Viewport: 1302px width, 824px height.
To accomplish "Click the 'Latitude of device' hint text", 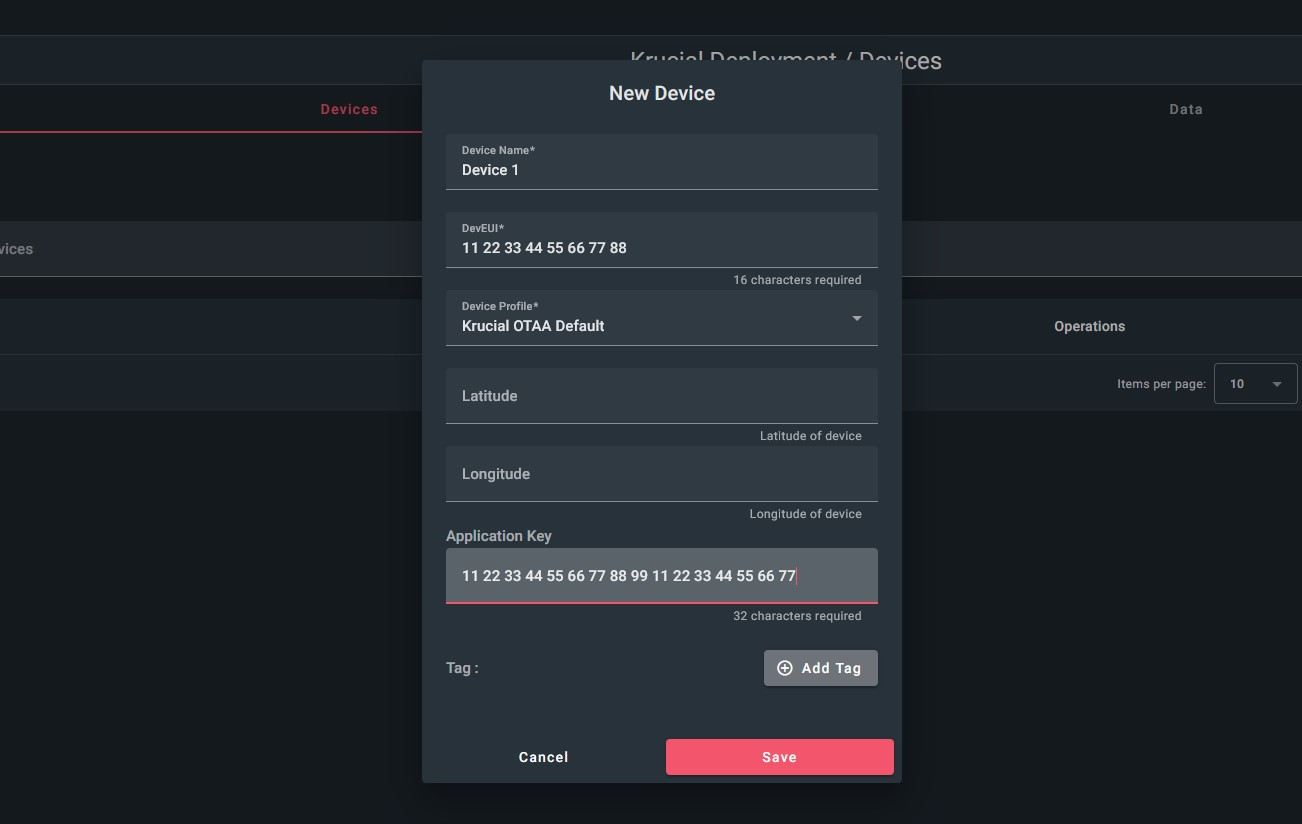I will (811, 436).
